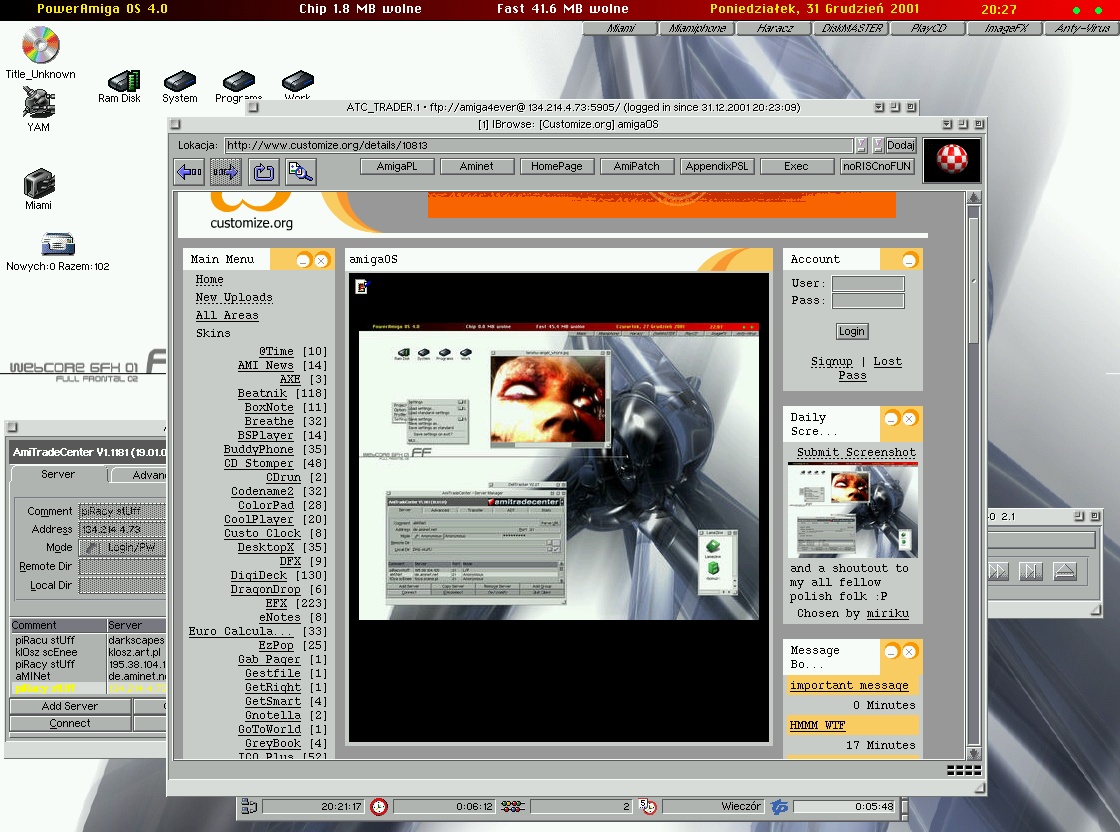Open the AmiPatch bookmark button
This screenshot has width=1120, height=832.
(636, 166)
